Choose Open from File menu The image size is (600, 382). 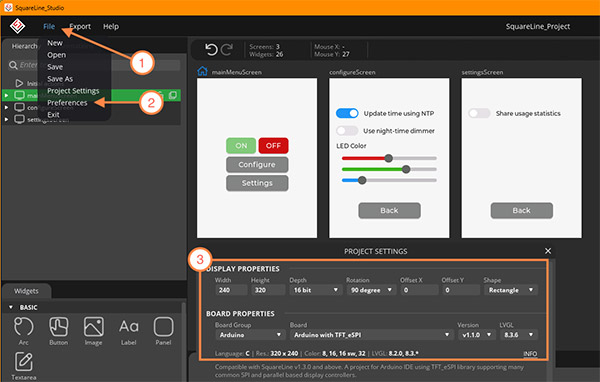(56, 55)
